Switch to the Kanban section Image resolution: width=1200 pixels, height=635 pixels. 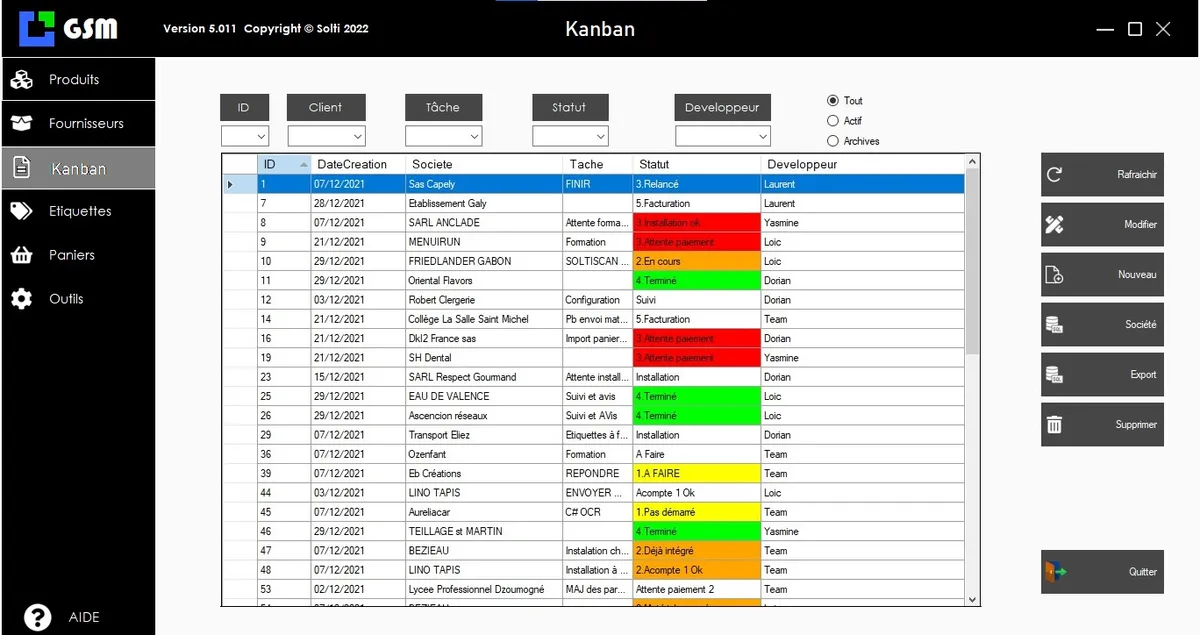pyautogui.click(x=78, y=168)
